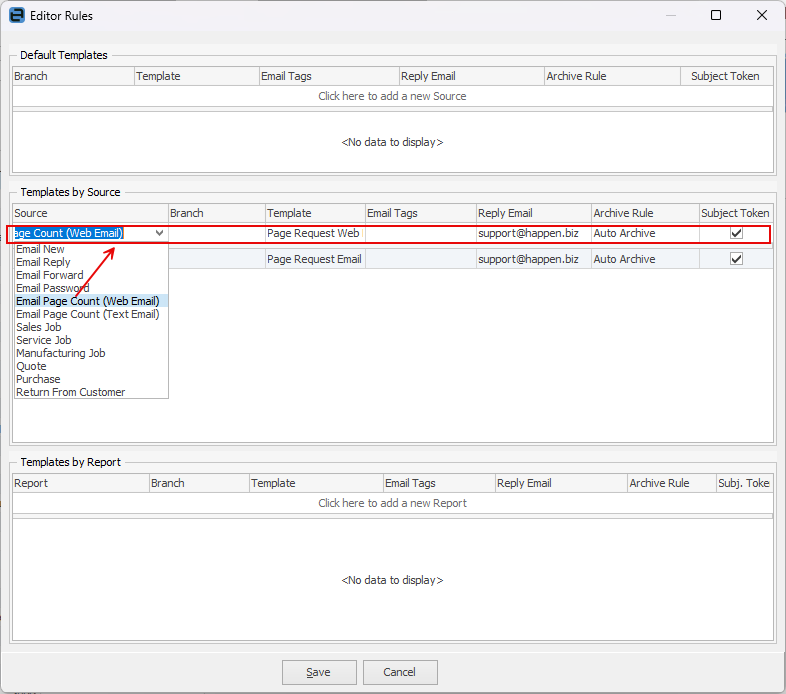Click here to add a new Report row

coord(392,503)
